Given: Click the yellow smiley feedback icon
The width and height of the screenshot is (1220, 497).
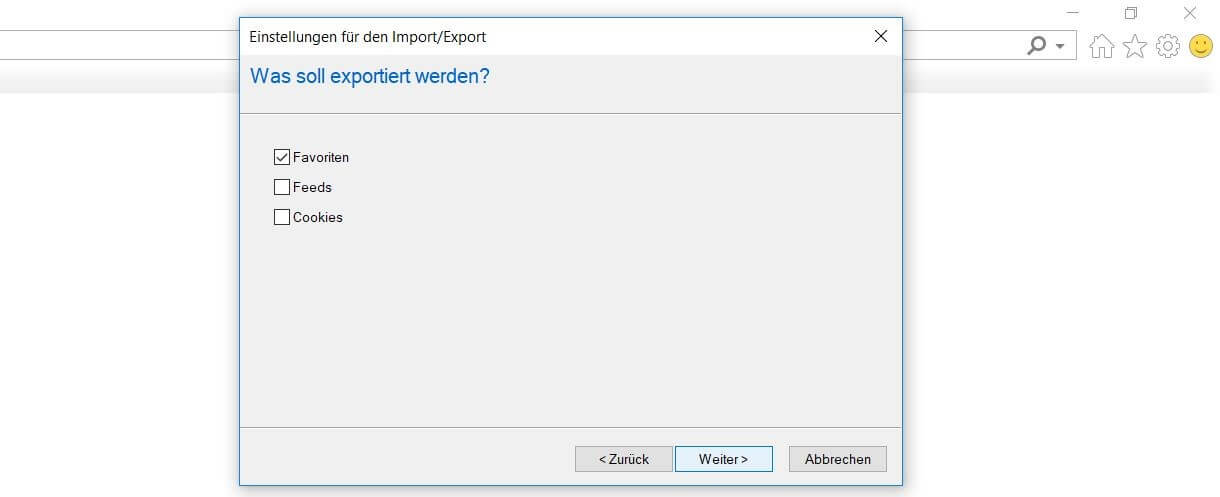Looking at the screenshot, I should pyautogui.click(x=1201, y=46).
